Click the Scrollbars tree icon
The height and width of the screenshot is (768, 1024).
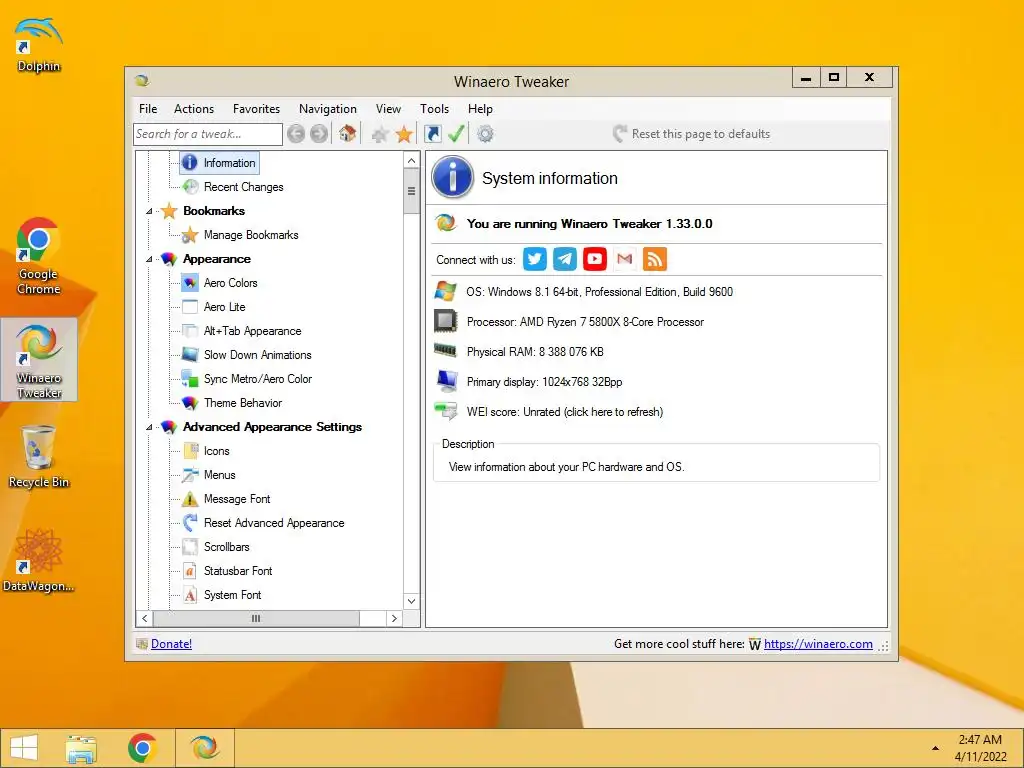(x=190, y=547)
